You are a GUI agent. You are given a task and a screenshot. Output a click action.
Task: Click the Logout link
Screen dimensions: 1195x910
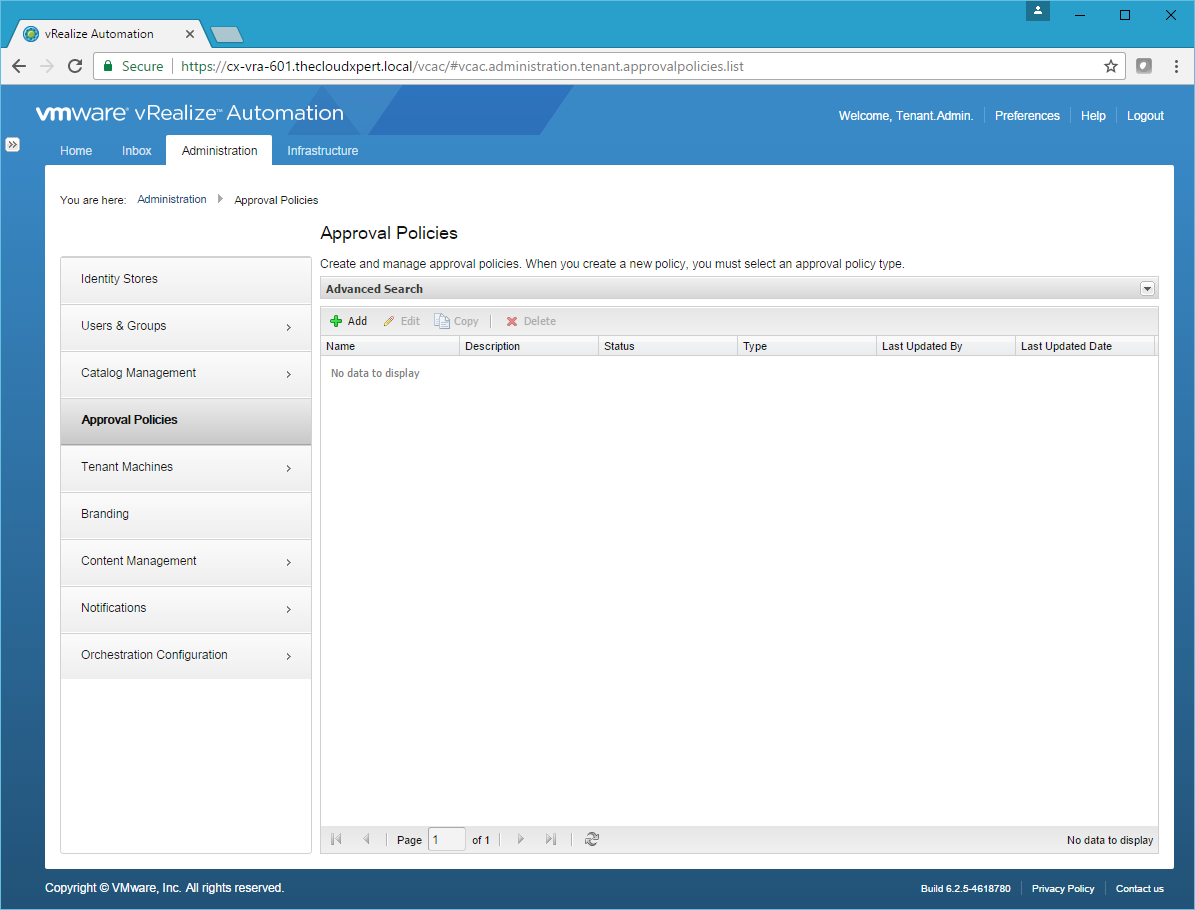[1145, 116]
